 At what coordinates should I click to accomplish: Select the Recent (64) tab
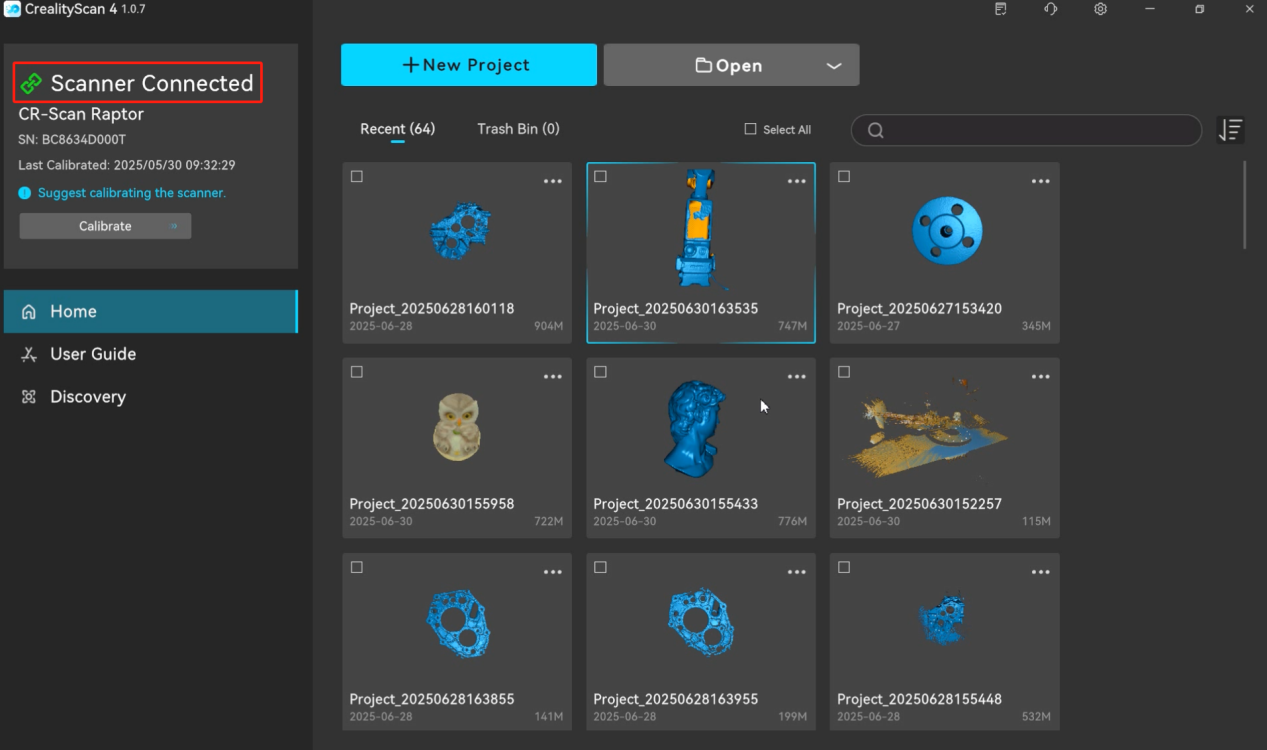click(x=397, y=129)
